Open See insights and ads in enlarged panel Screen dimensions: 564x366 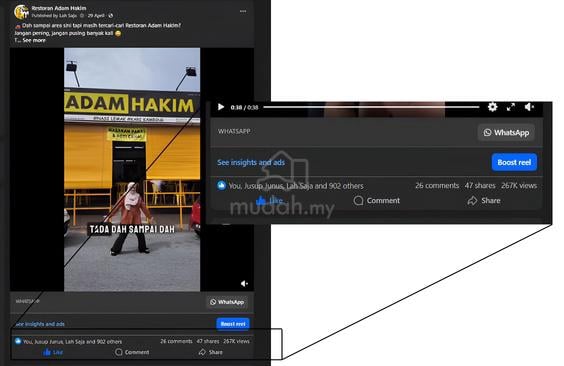click(251, 163)
